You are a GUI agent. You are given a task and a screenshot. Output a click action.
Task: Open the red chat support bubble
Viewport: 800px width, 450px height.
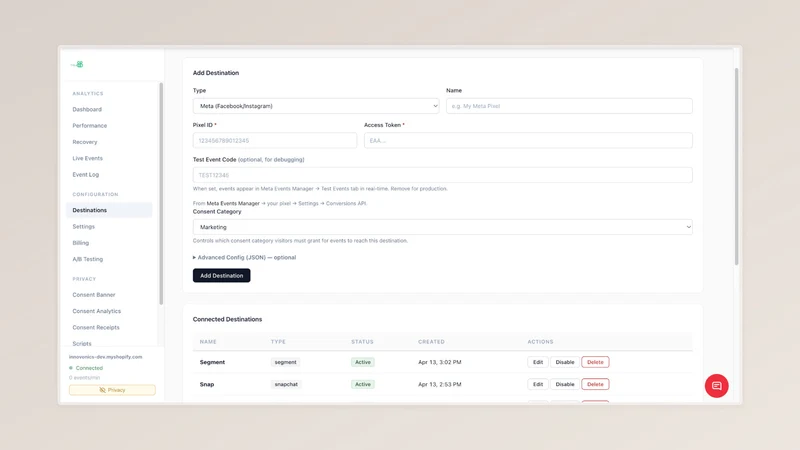click(716, 386)
